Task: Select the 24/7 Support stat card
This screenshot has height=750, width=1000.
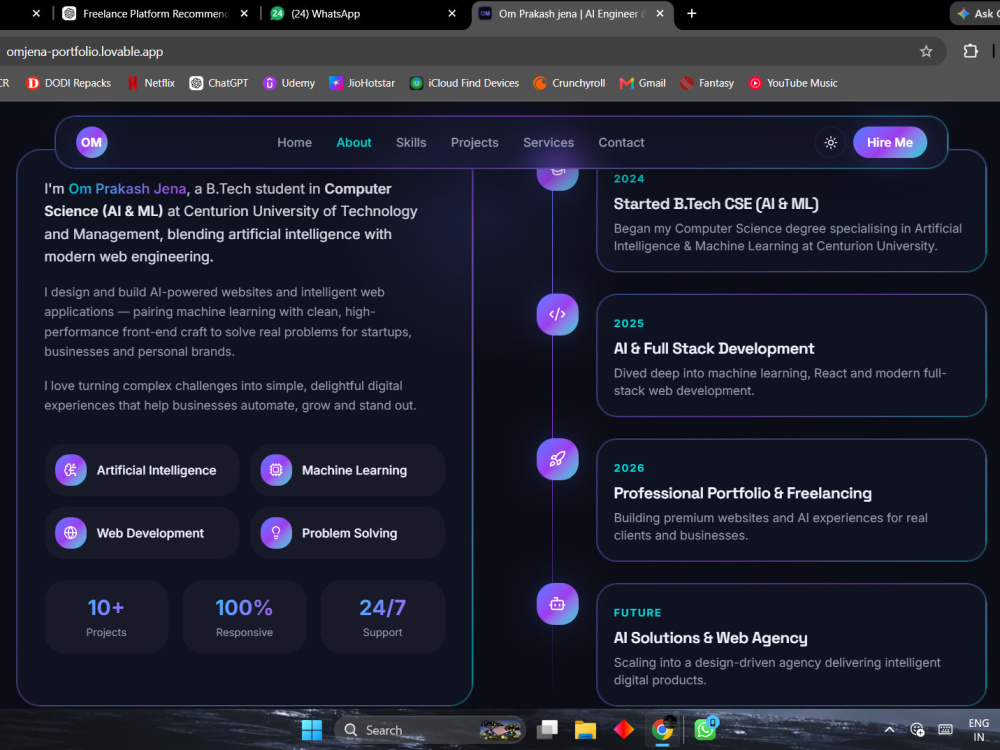Action: pyautogui.click(x=383, y=617)
